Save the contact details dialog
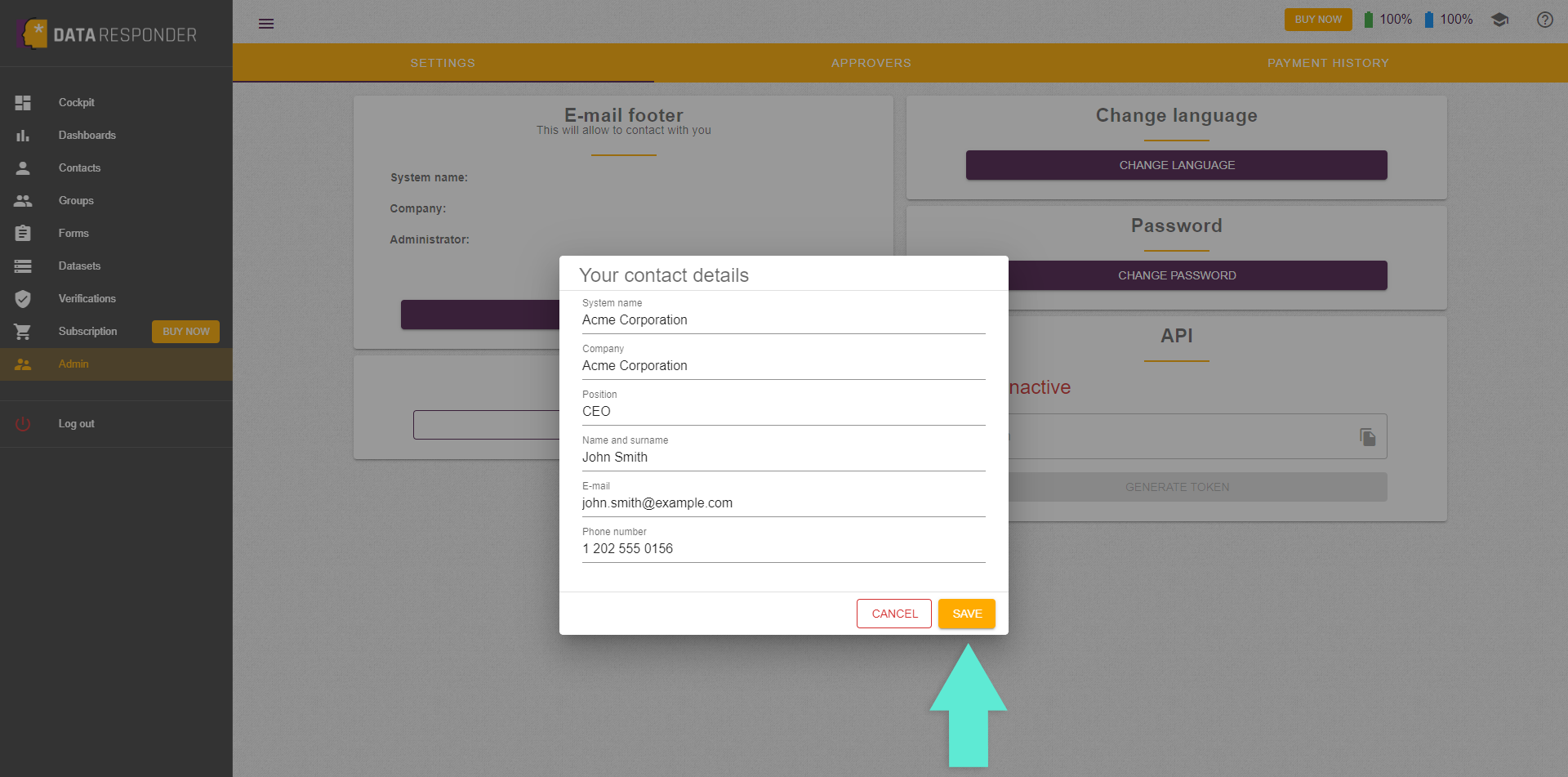 coord(967,614)
